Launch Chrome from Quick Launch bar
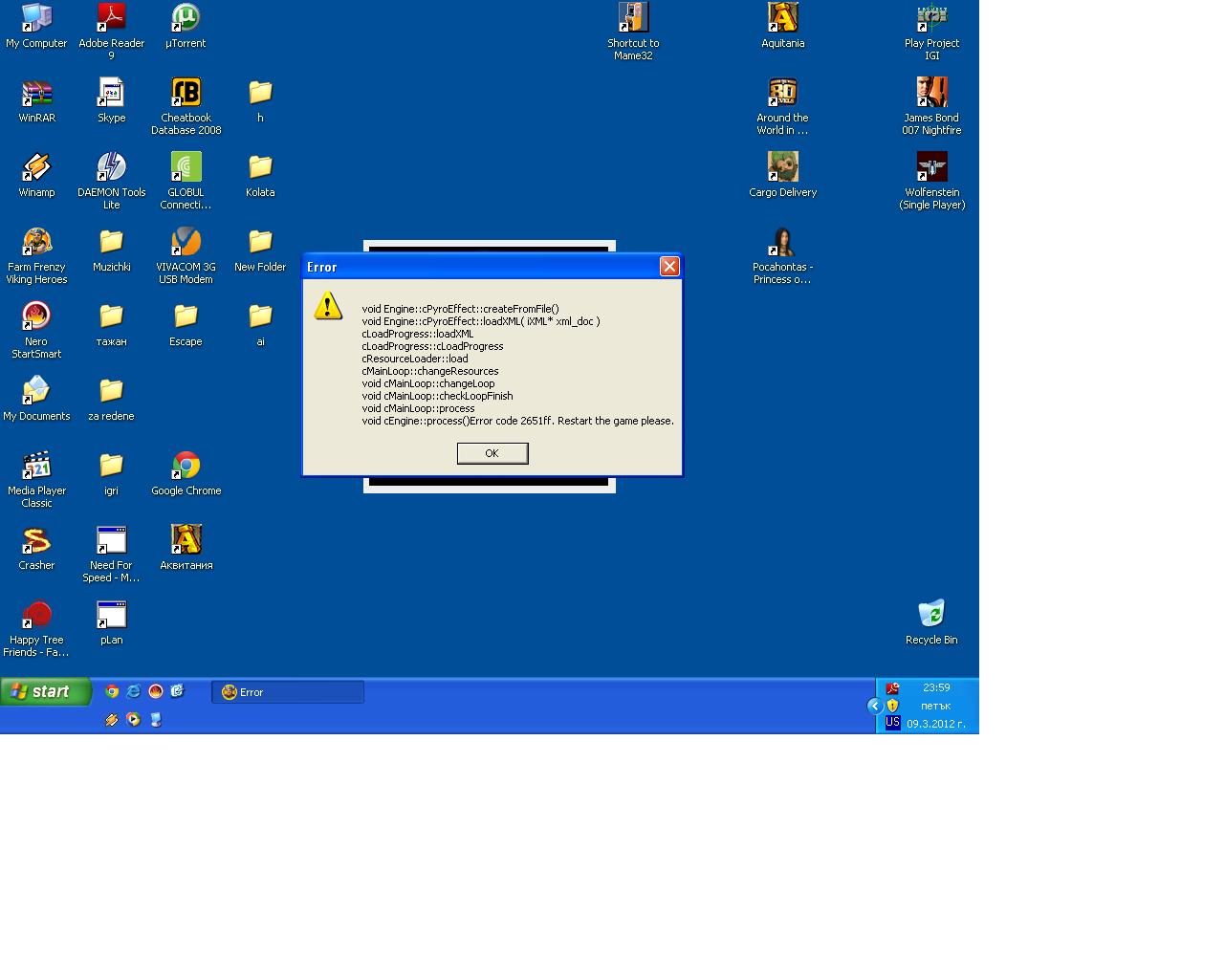The image size is (1225, 980). click(x=112, y=691)
